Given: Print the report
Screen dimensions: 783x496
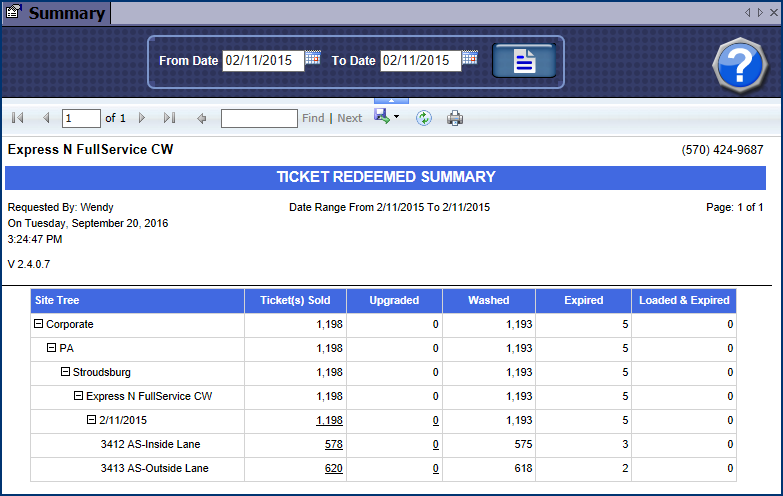Looking at the screenshot, I should [x=455, y=118].
